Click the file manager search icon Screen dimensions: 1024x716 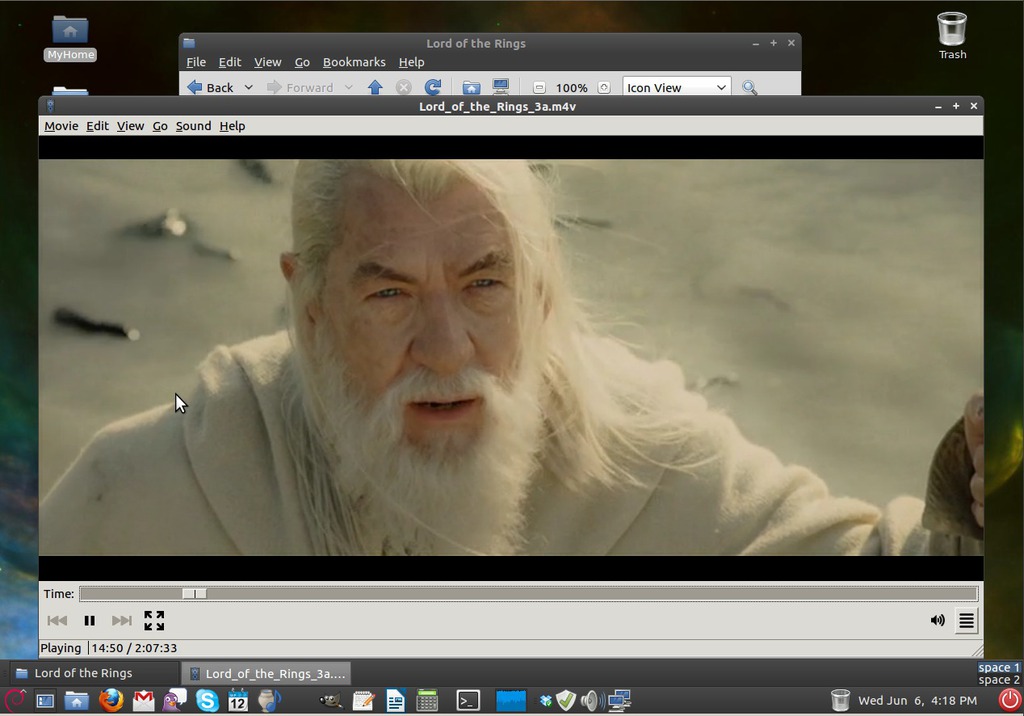[750, 88]
